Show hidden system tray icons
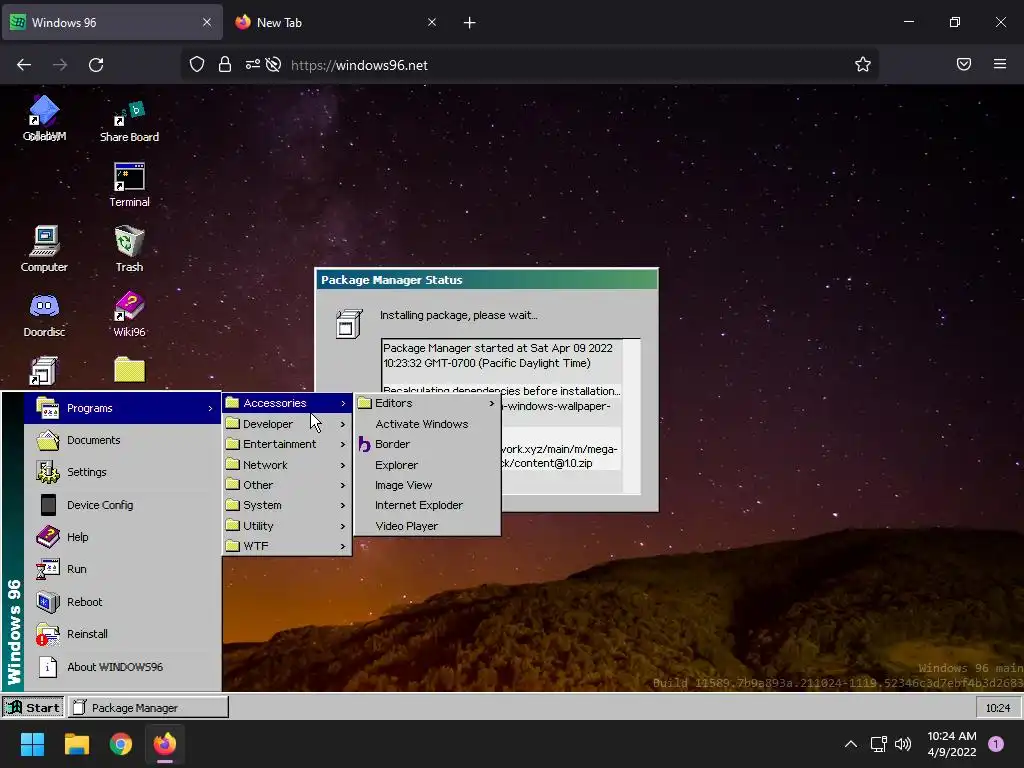The height and width of the screenshot is (768, 1024). point(851,744)
